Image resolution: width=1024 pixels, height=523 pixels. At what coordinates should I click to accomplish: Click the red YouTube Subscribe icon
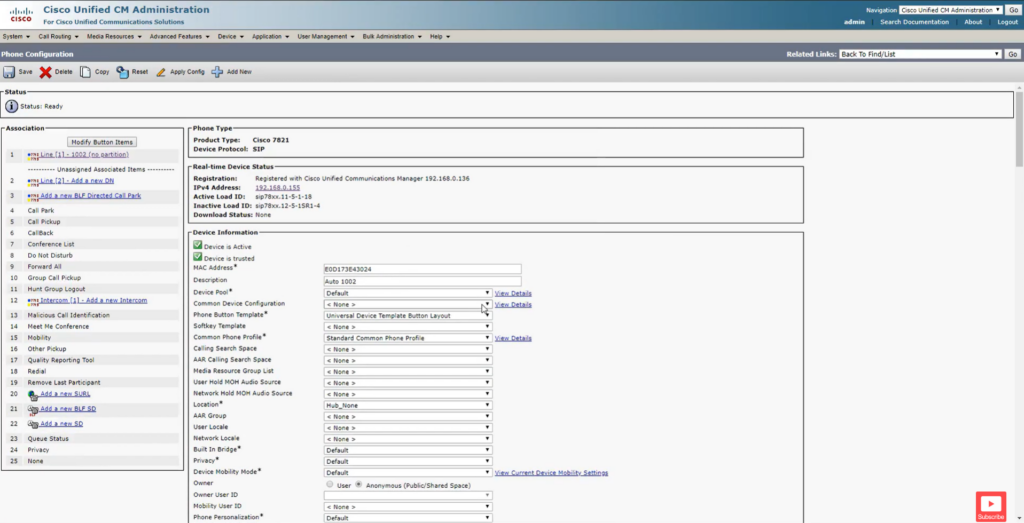tap(991, 506)
